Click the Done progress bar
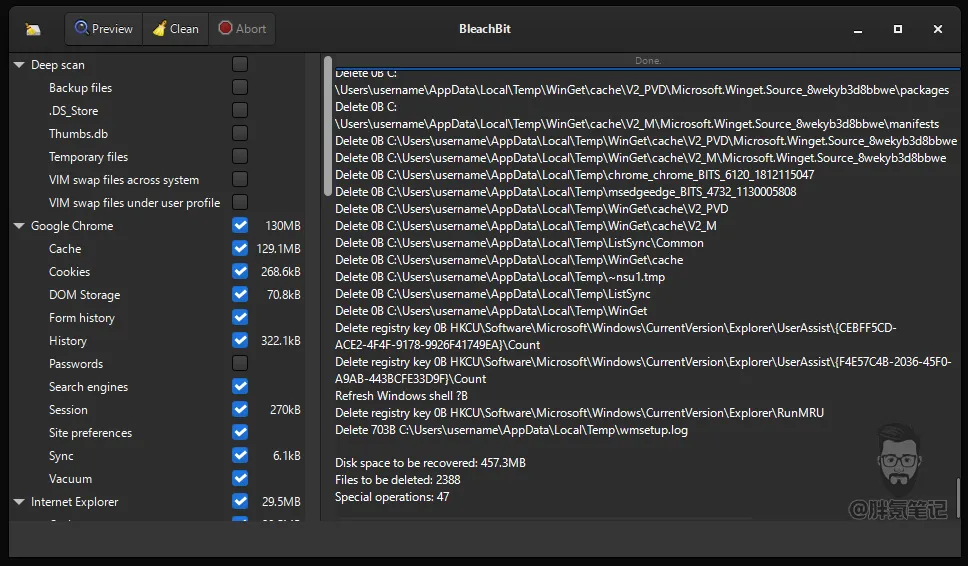 pyautogui.click(x=647, y=60)
